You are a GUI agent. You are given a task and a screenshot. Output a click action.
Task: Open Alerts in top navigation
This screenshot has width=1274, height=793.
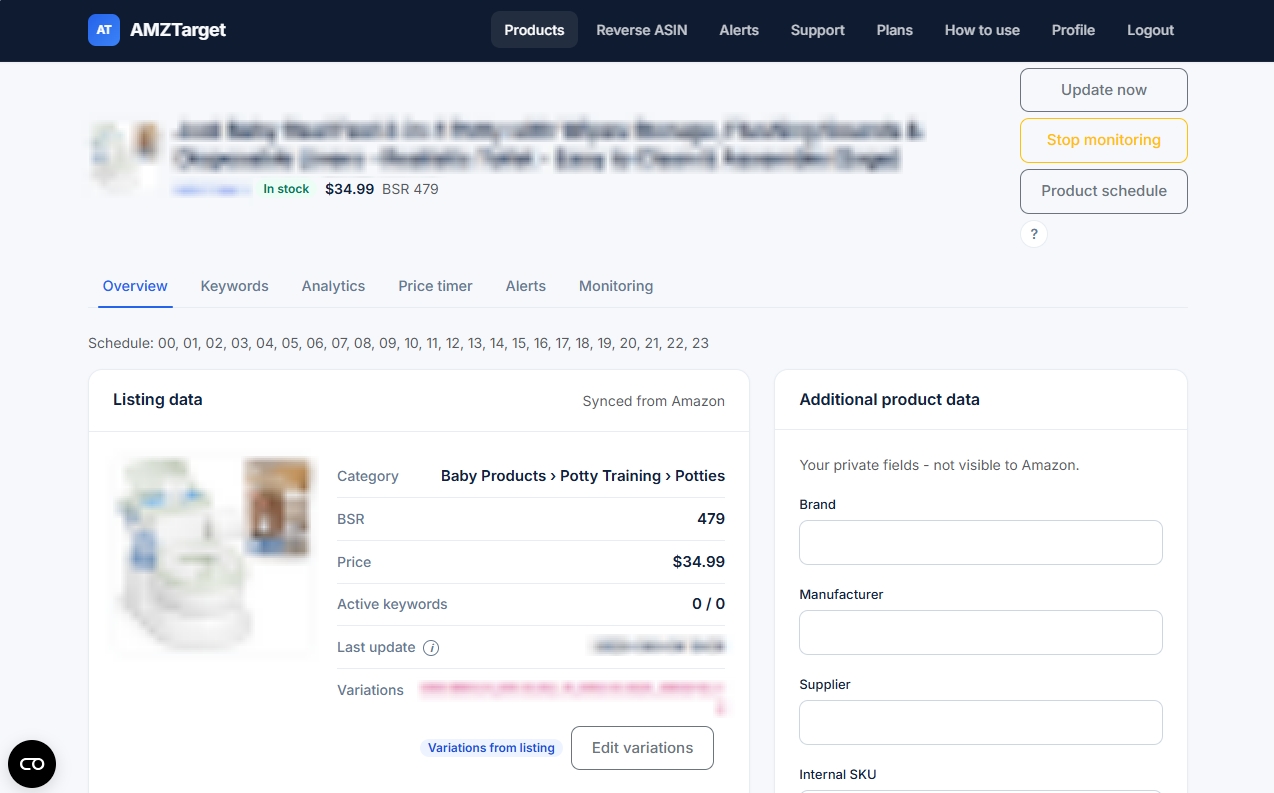[739, 30]
